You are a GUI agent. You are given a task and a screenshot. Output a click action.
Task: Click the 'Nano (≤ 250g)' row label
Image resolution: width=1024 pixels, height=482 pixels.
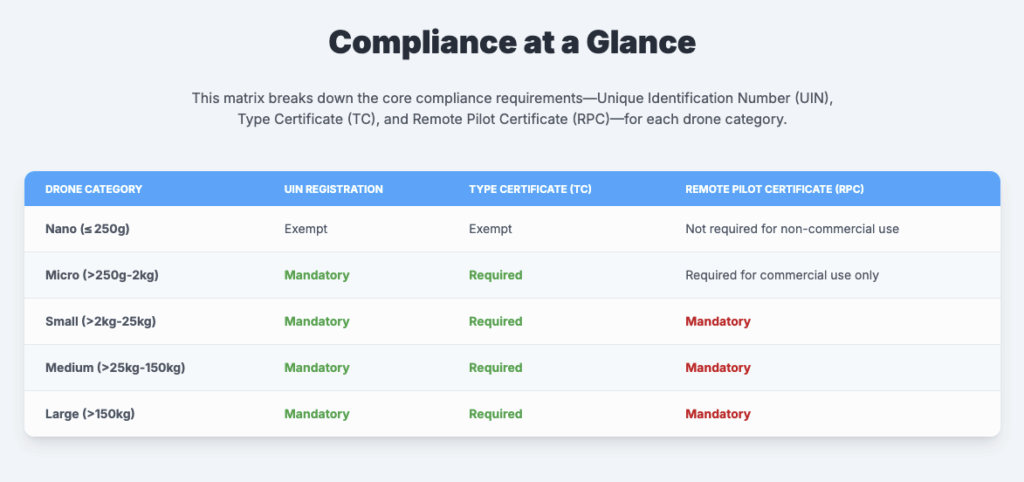88,229
